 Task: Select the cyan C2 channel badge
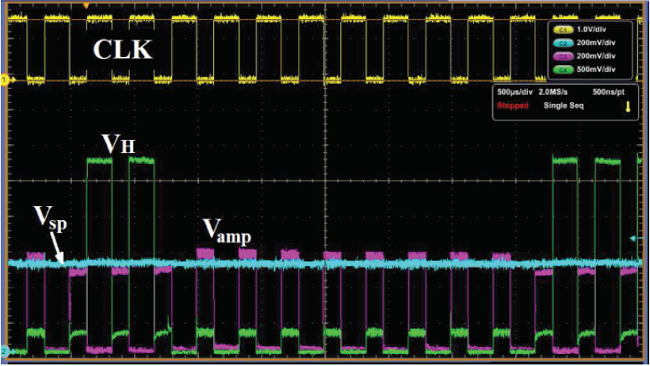click(x=563, y=43)
